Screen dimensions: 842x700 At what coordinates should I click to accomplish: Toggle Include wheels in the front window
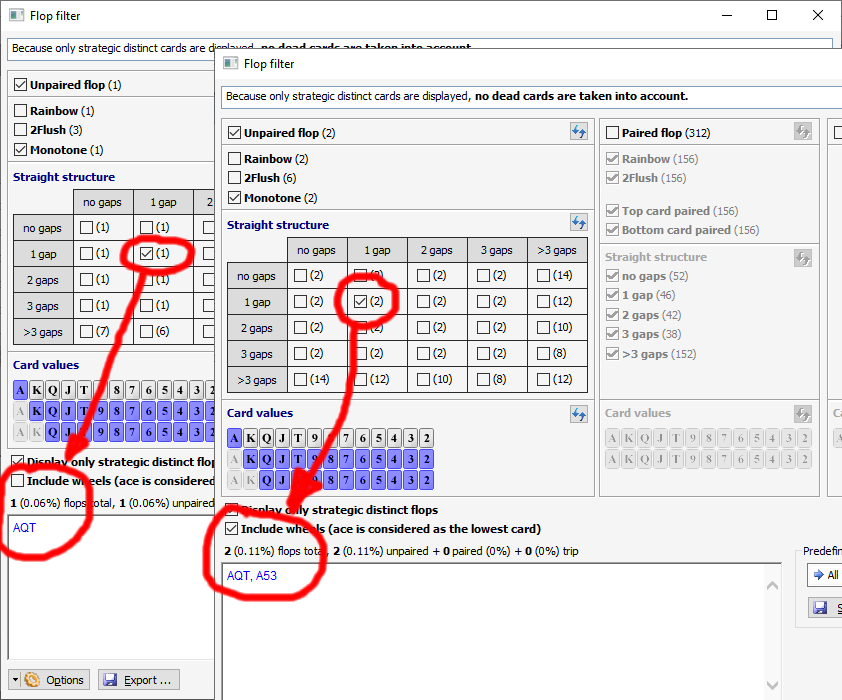pyautogui.click(x=231, y=529)
